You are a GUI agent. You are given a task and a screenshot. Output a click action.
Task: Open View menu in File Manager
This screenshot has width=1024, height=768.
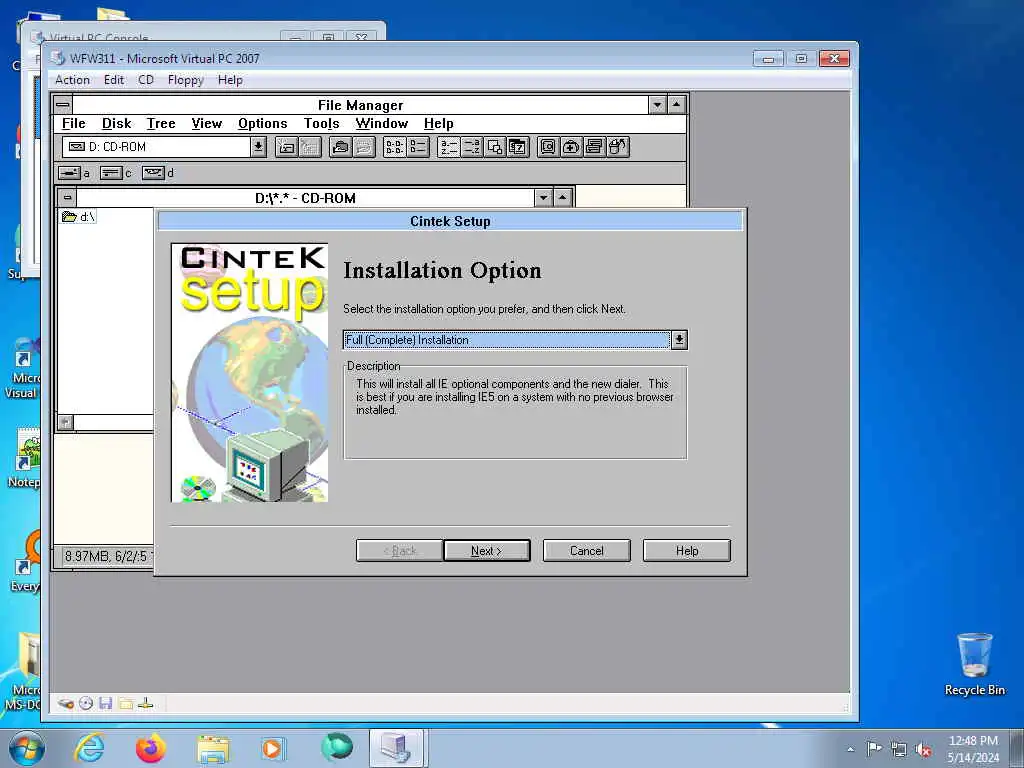pos(206,123)
